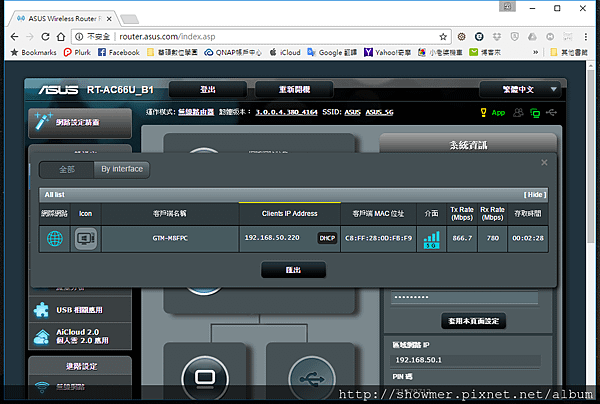This screenshot has height=404, width=600.
Task: Switch to the By interface tab
Action: click(122, 169)
